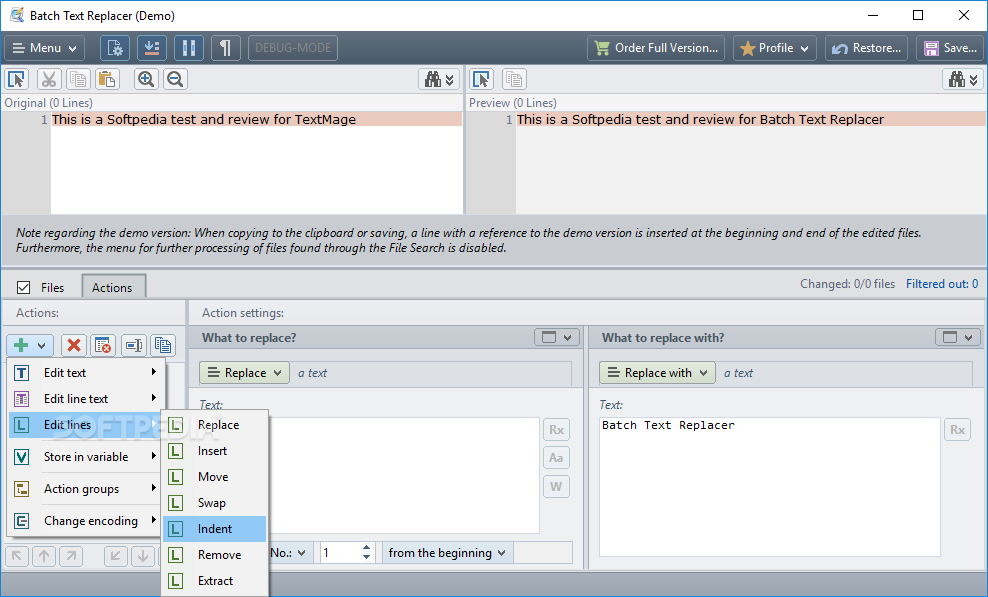
Task: Open the Replace type dropdown
Action: [244, 373]
